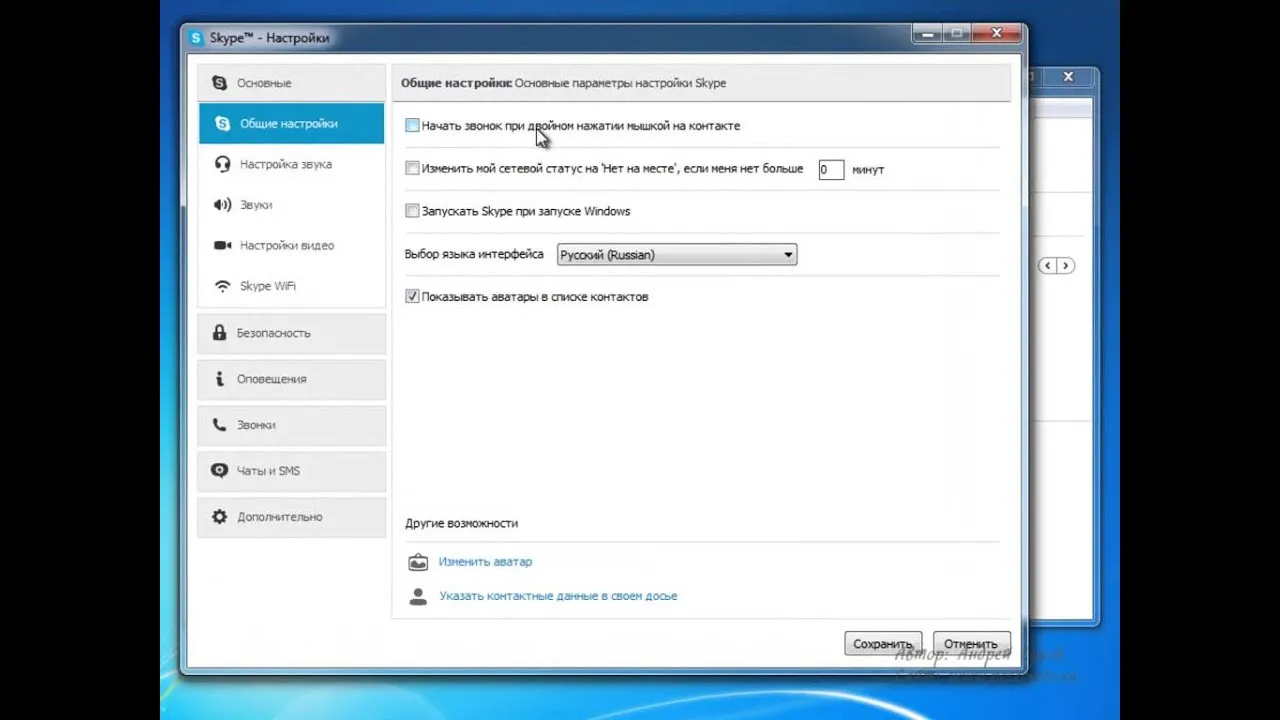Viewport: 1280px width, 720px height.
Task: Click the Skype logo in the title bar
Action: (x=197, y=38)
